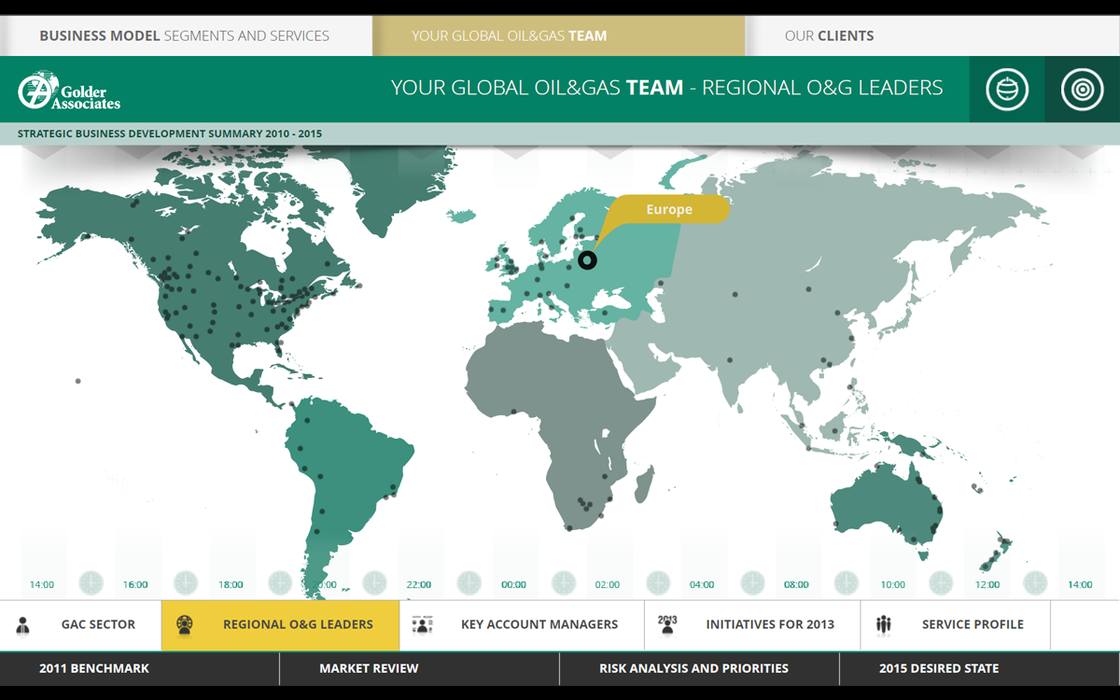
Task: Click the clock icon between 14:00 and 16:00
Action: pos(91,583)
